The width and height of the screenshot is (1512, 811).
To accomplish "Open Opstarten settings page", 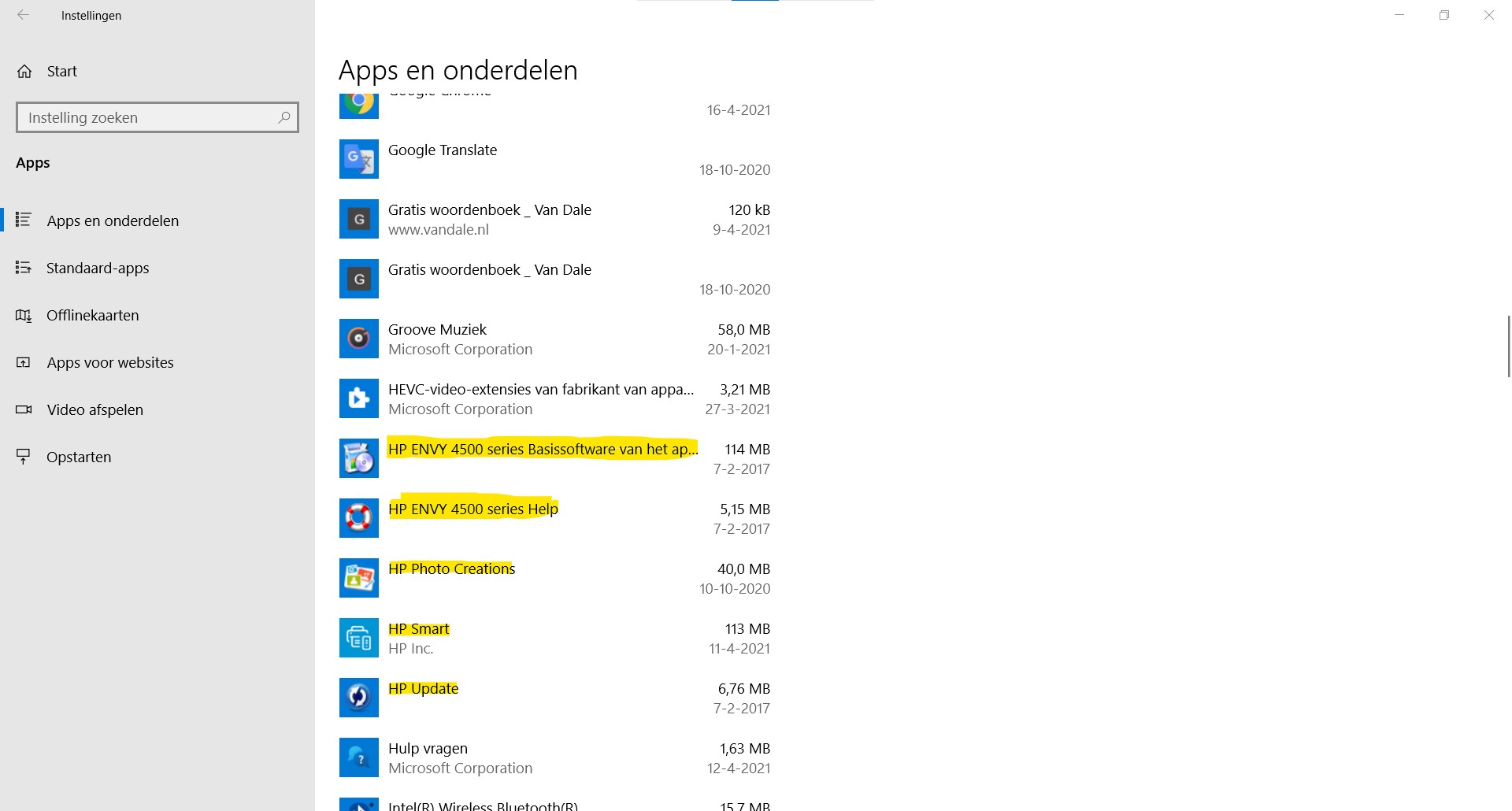I will (x=157, y=457).
